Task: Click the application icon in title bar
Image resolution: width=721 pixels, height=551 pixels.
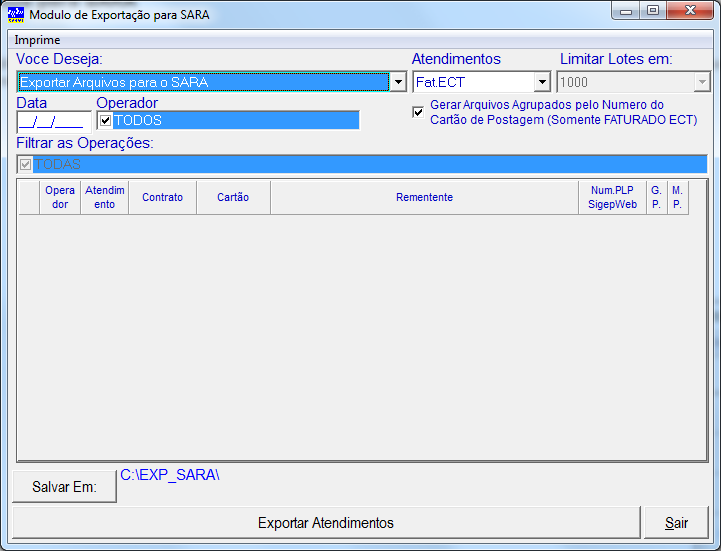Action: tap(16, 14)
